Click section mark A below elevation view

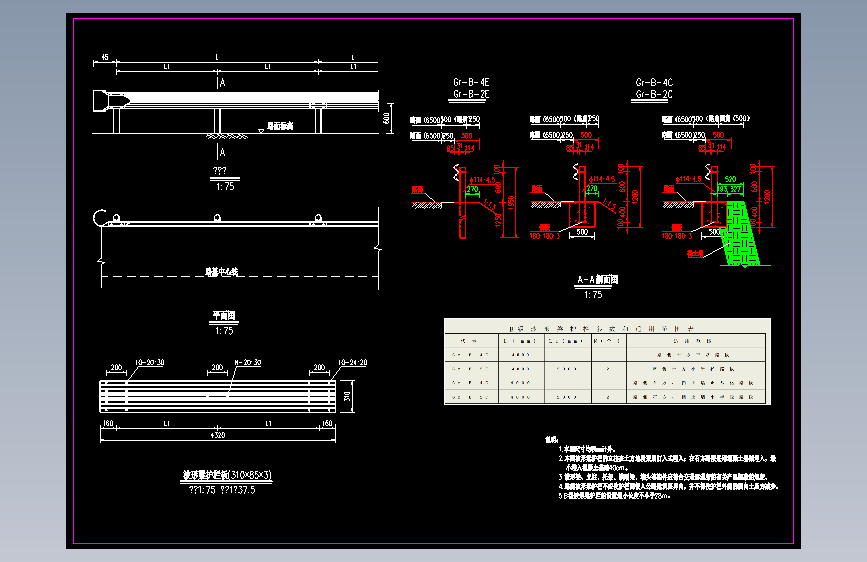pos(222,152)
